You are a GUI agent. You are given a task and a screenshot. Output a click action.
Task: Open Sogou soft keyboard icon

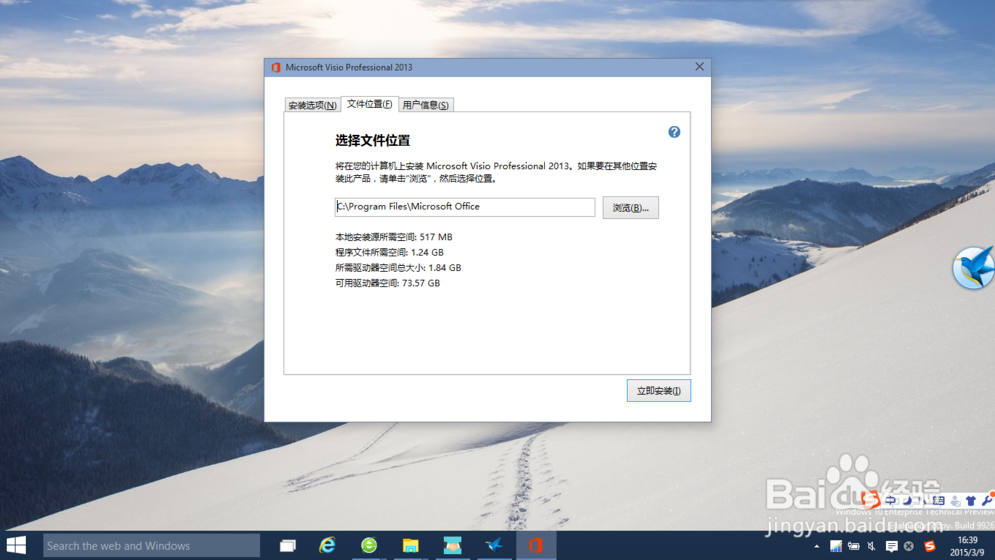[x=938, y=500]
